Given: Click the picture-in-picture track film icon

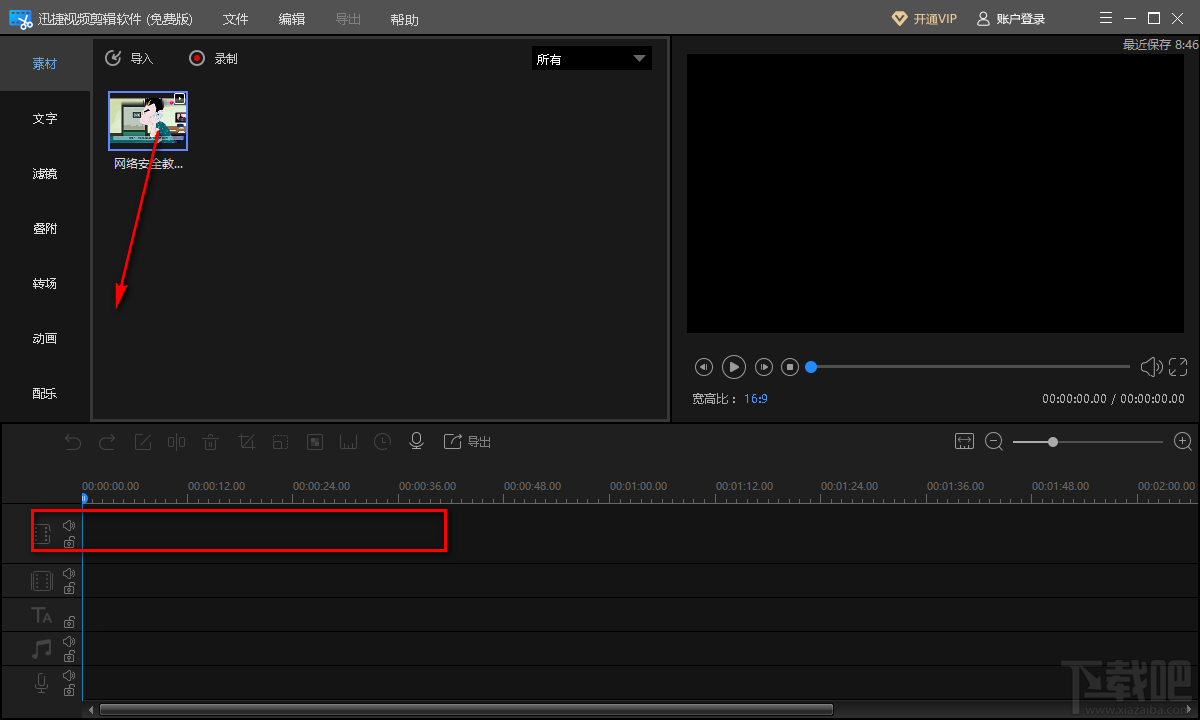Looking at the screenshot, I should tap(42, 581).
